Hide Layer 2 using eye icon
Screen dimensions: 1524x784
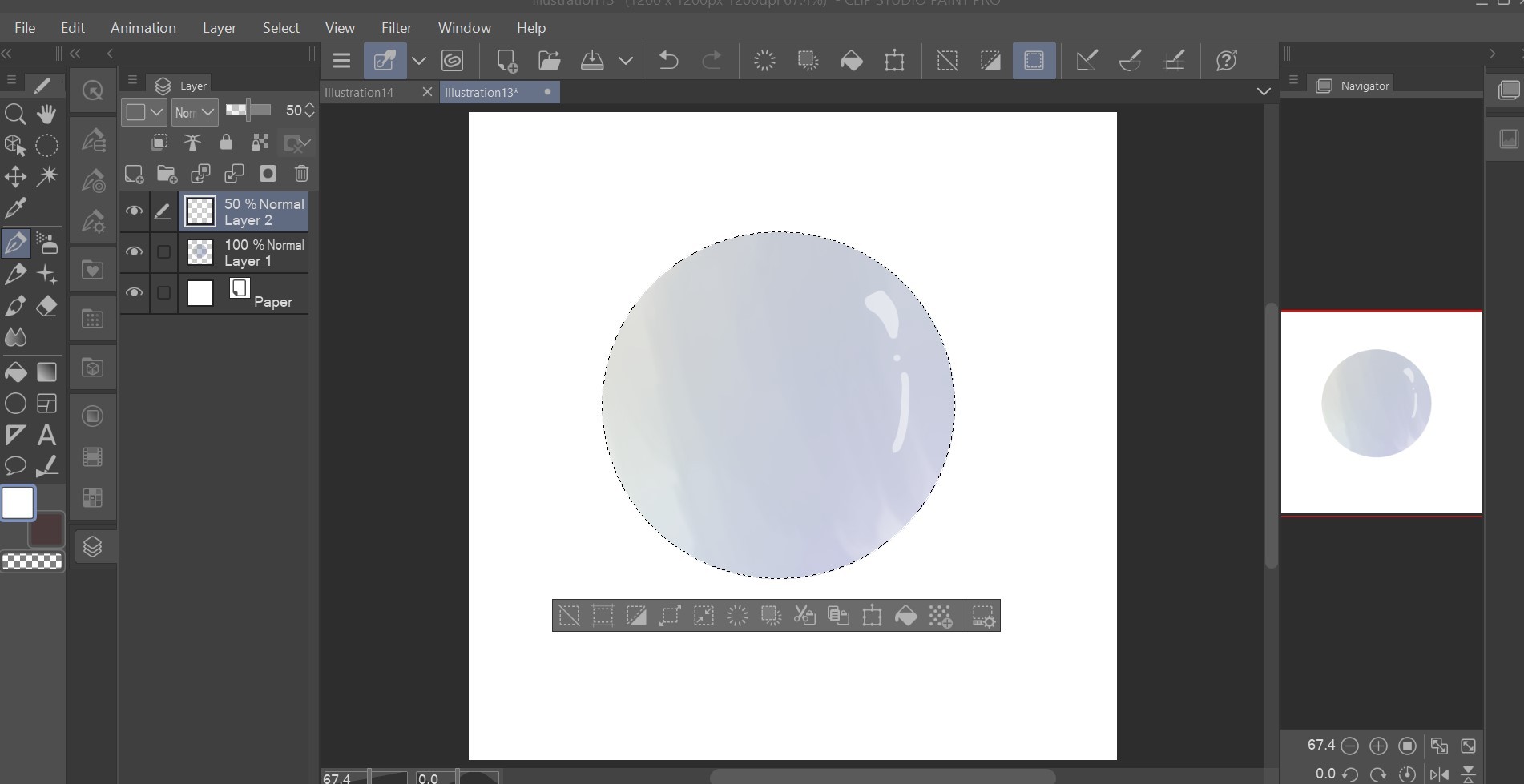[x=134, y=211]
